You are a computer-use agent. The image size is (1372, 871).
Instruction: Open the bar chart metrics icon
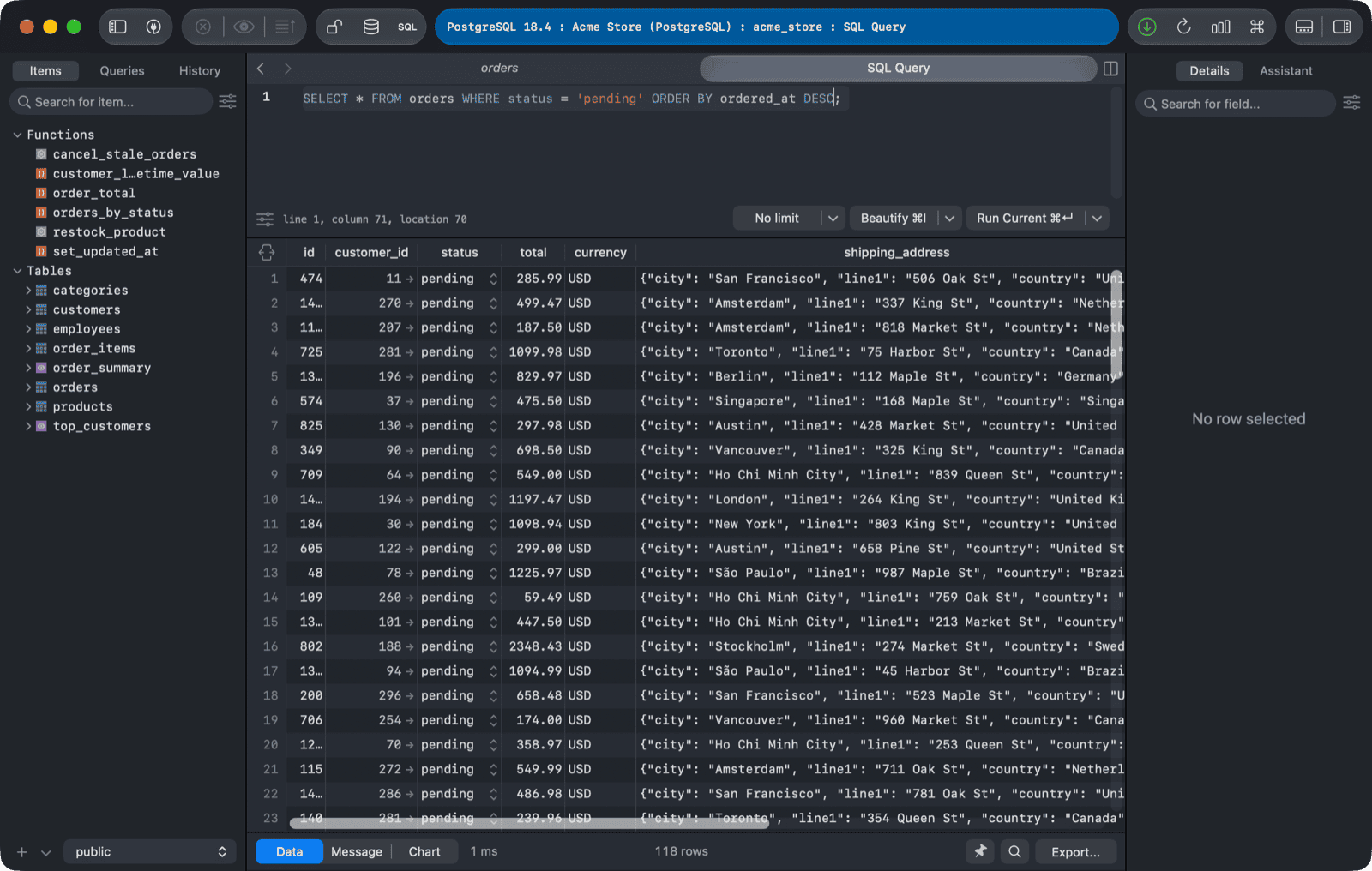(x=1220, y=27)
